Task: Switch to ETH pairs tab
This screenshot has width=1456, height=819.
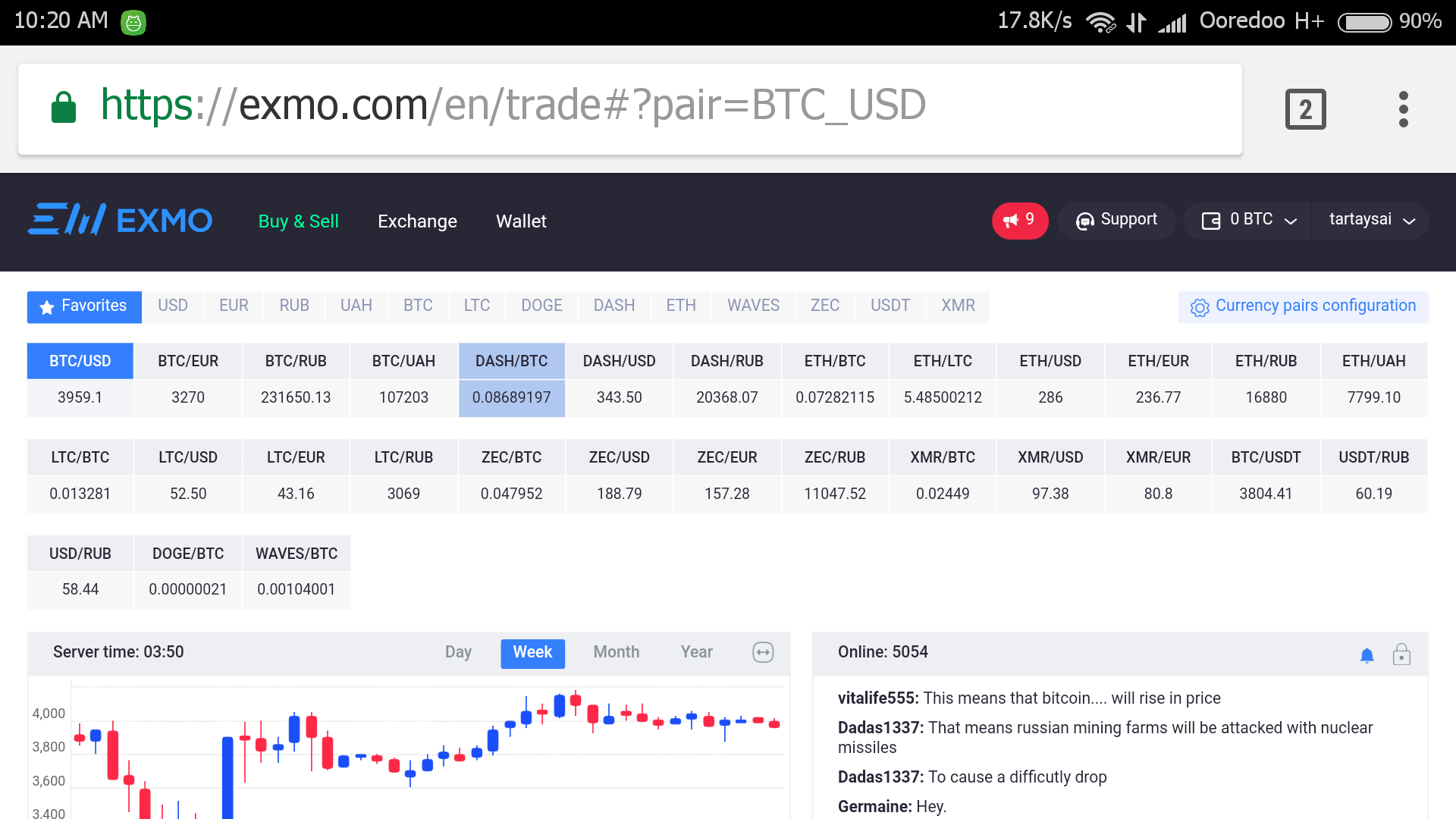Action: click(681, 306)
